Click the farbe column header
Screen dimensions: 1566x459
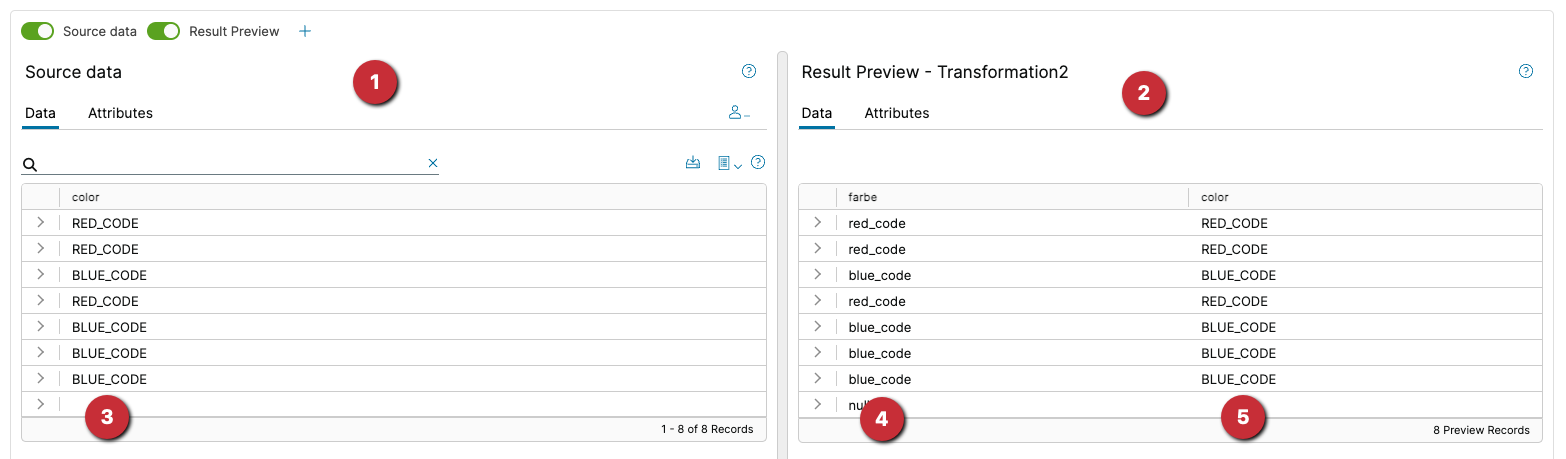863,197
